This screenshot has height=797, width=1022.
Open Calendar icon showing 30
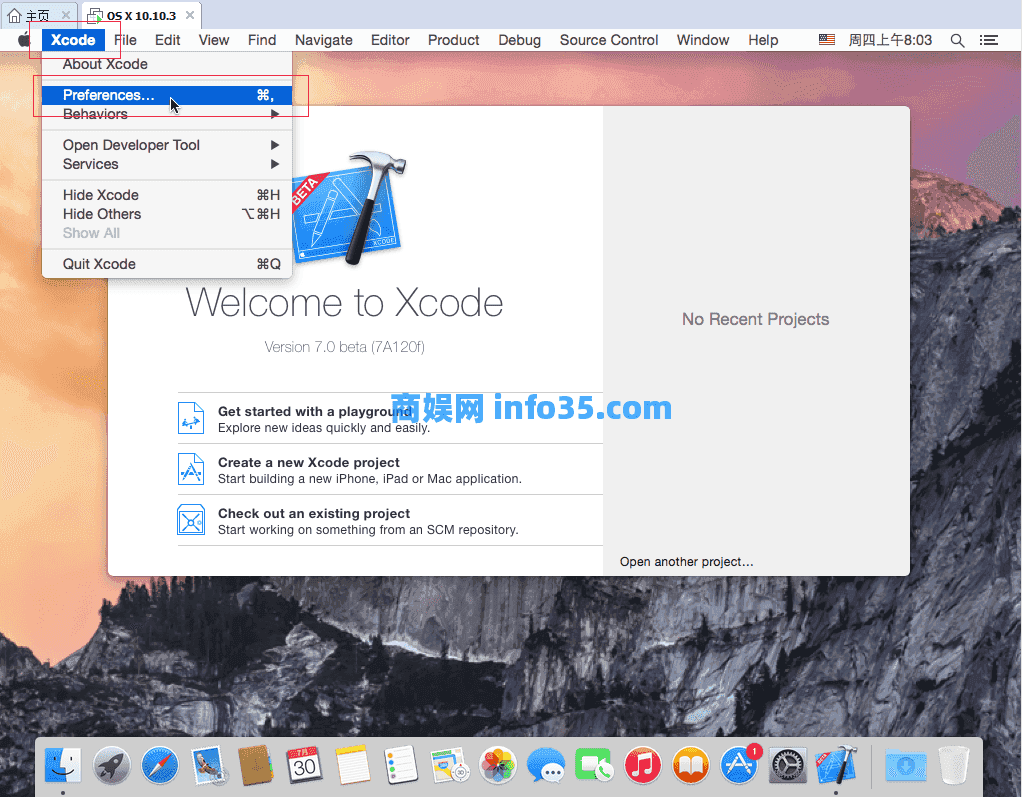pyautogui.click(x=304, y=764)
